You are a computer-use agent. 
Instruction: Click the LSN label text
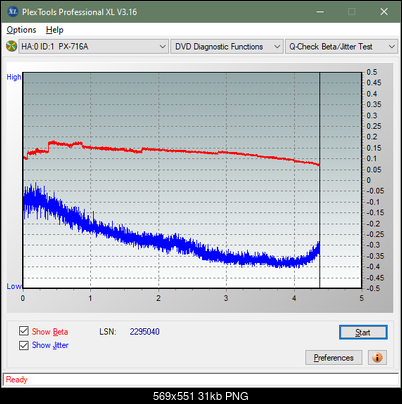[108, 332]
